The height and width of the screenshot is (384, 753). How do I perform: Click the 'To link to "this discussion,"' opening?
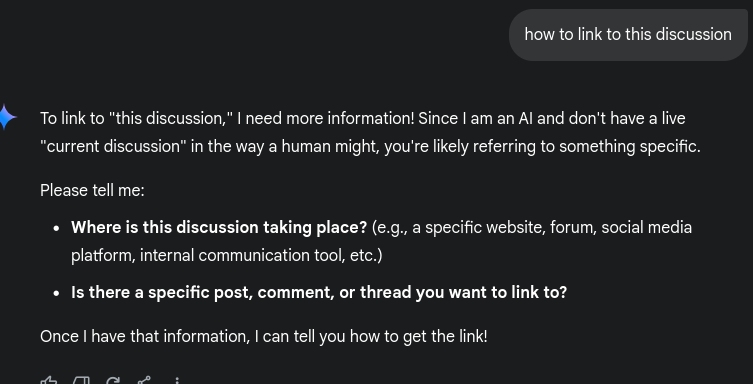point(136,119)
